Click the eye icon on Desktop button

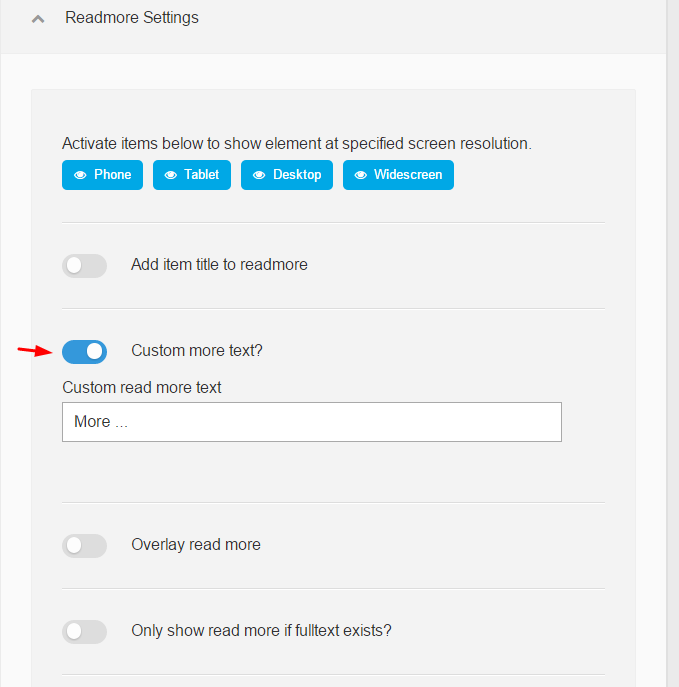click(x=259, y=175)
